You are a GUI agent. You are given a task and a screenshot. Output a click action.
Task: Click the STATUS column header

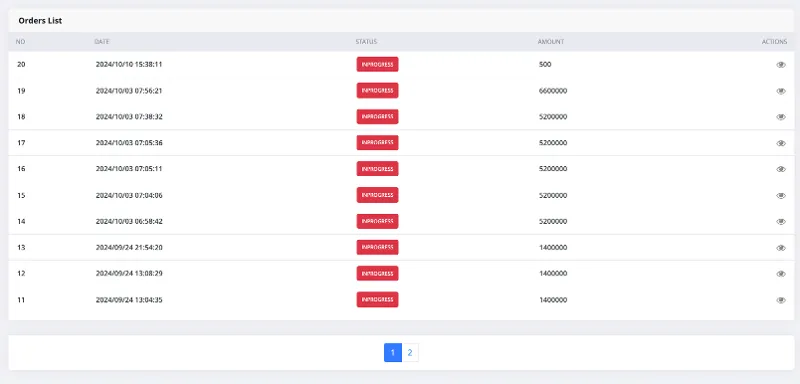(366, 42)
